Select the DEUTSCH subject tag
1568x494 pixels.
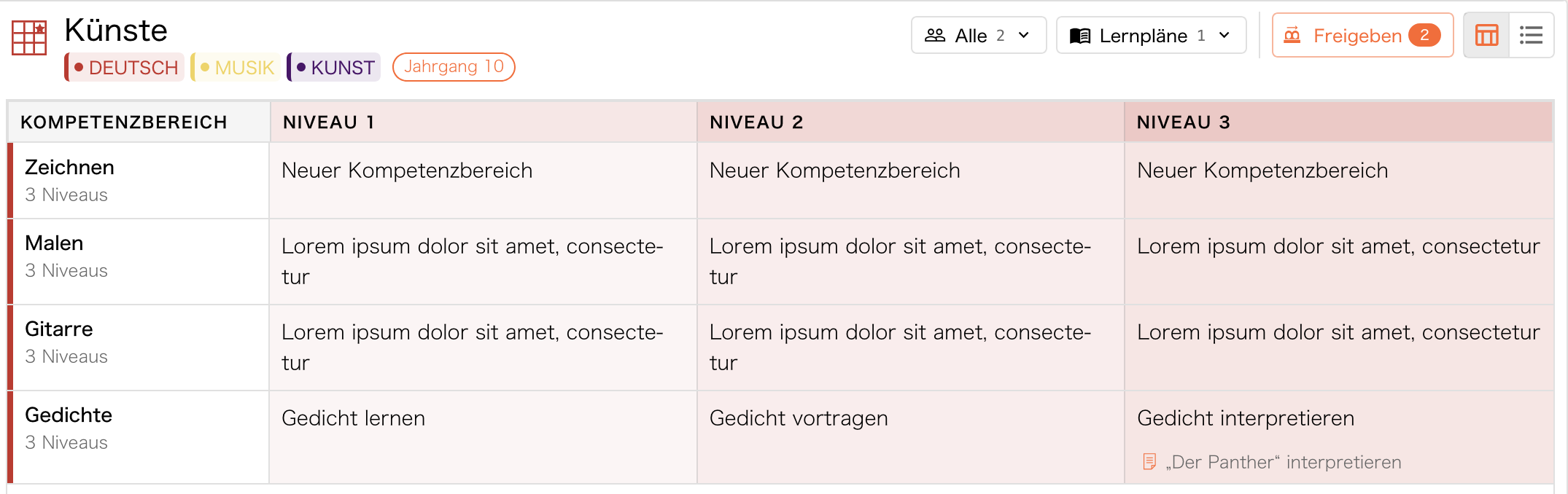124,67
